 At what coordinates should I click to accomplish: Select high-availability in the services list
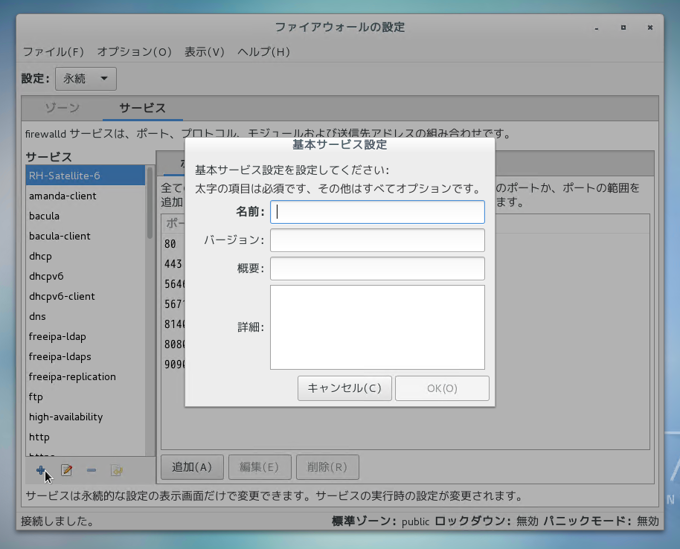[x=85, y=417]
